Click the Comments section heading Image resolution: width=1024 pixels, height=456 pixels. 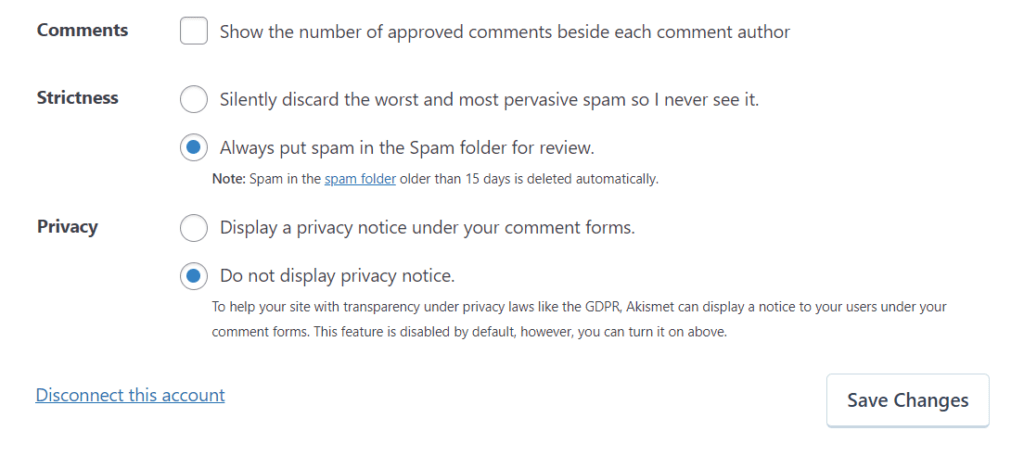click(x=82, y=30)
